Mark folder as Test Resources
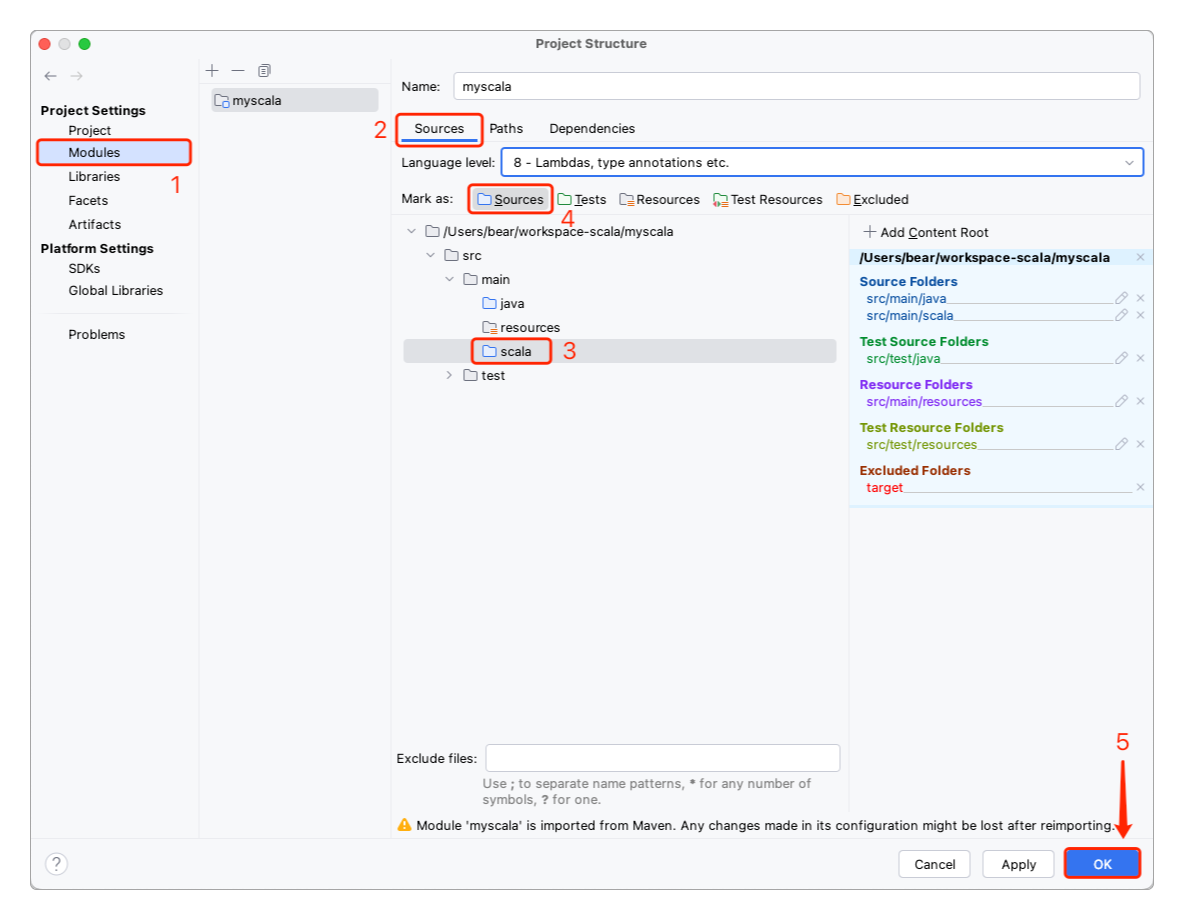 pos(768,199)
